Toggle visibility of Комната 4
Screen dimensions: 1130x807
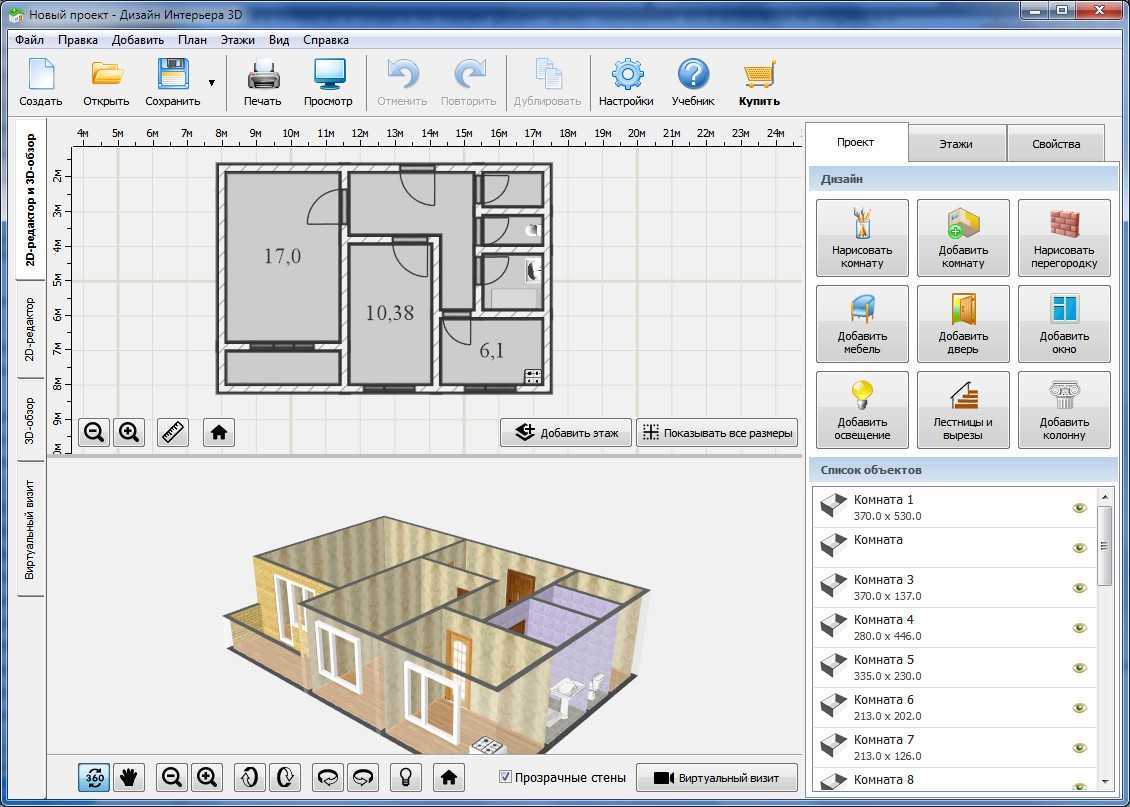(1079, 628)
